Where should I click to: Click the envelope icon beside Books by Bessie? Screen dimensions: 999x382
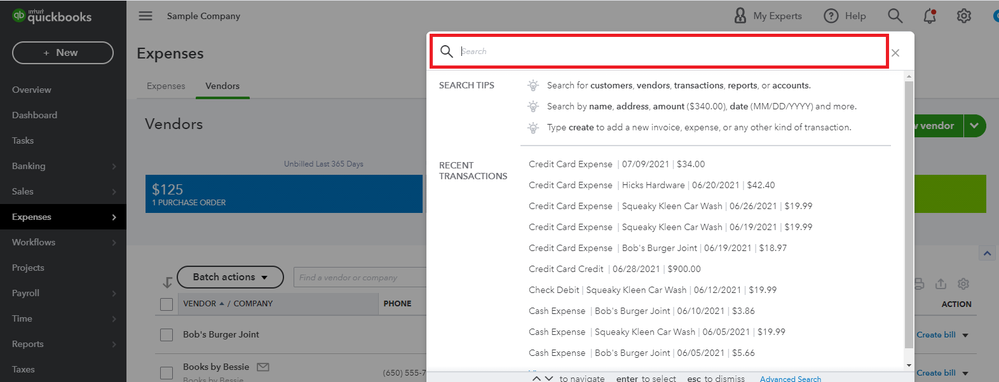262,367
